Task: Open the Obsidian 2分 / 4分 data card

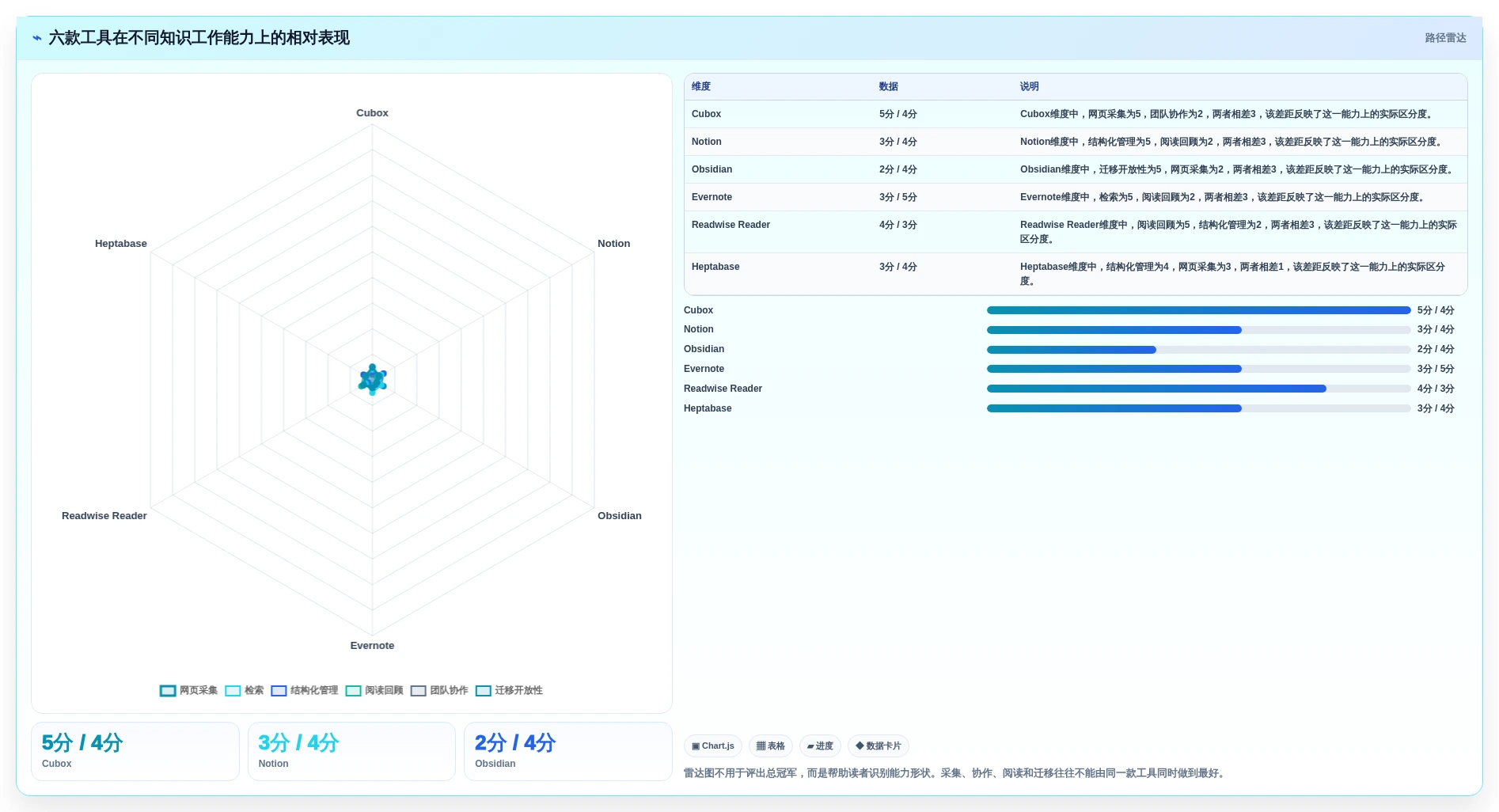Action: [568, 751]
